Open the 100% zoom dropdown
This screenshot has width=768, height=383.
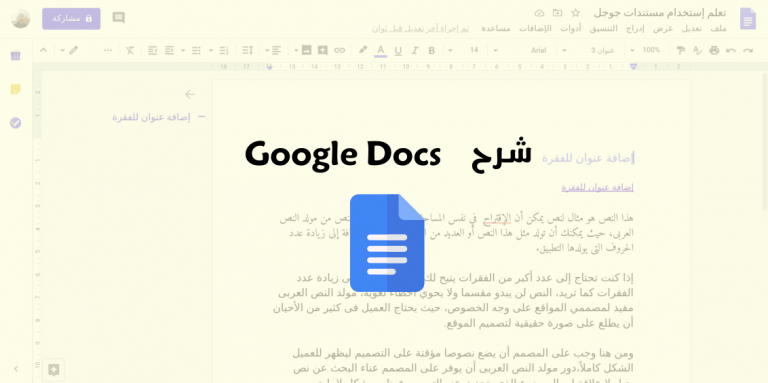[645, 50]
